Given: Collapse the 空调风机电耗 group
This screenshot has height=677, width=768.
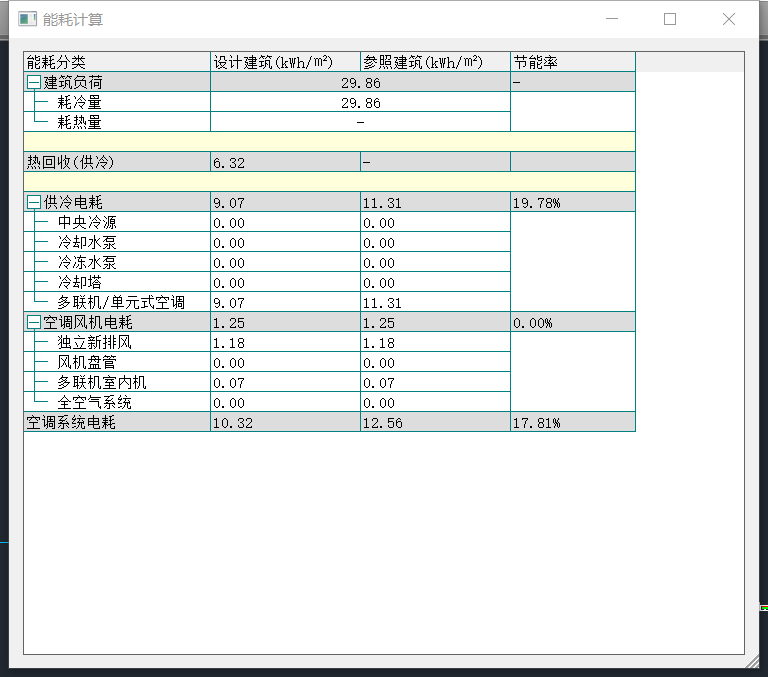Looking at the screenshot, I should (x=34, y=323).
